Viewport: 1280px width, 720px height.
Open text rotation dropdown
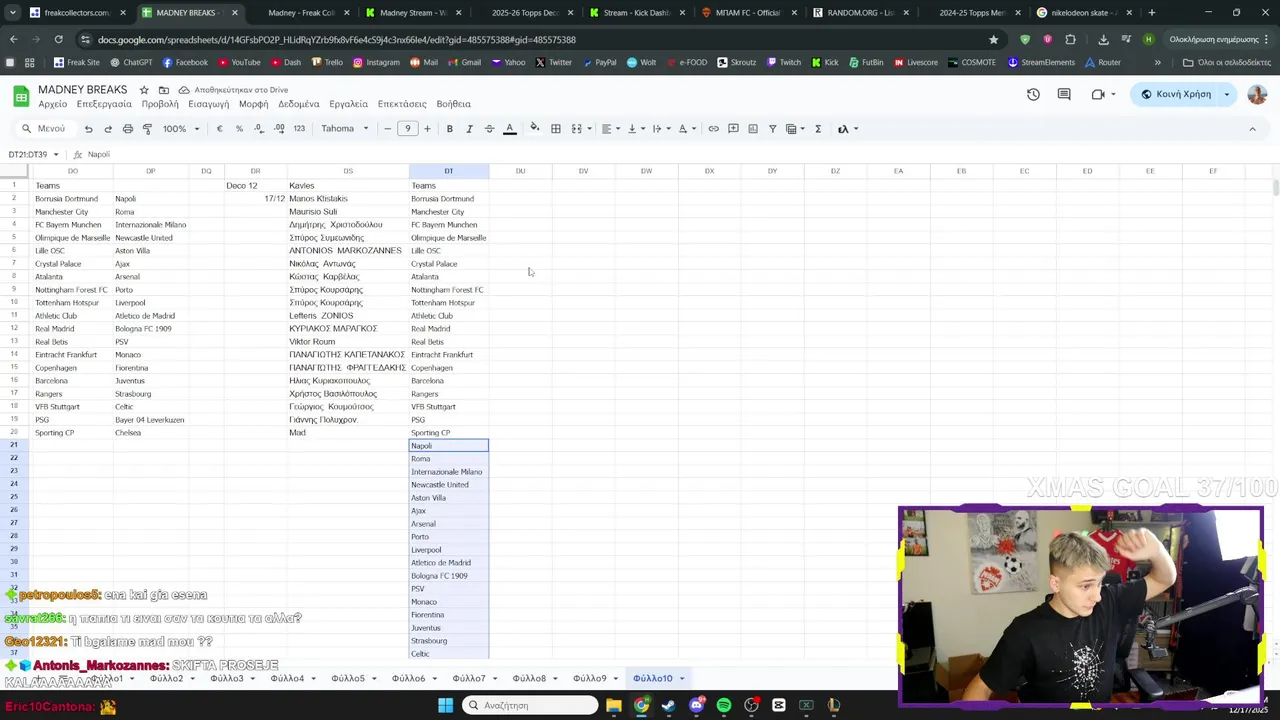(687, 129)
